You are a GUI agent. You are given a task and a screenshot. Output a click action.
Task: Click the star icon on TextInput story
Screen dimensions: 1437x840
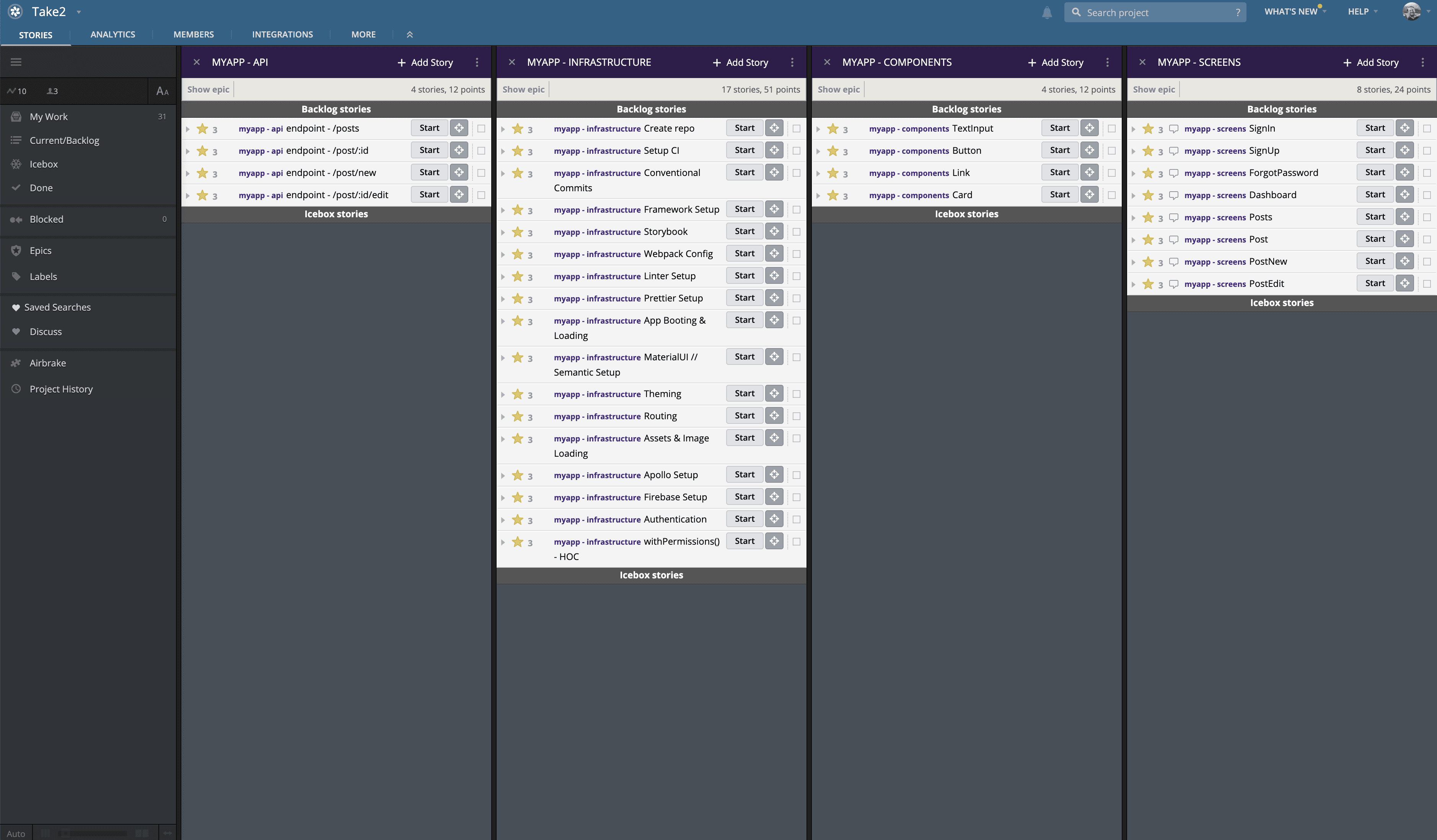click(833, 128)
